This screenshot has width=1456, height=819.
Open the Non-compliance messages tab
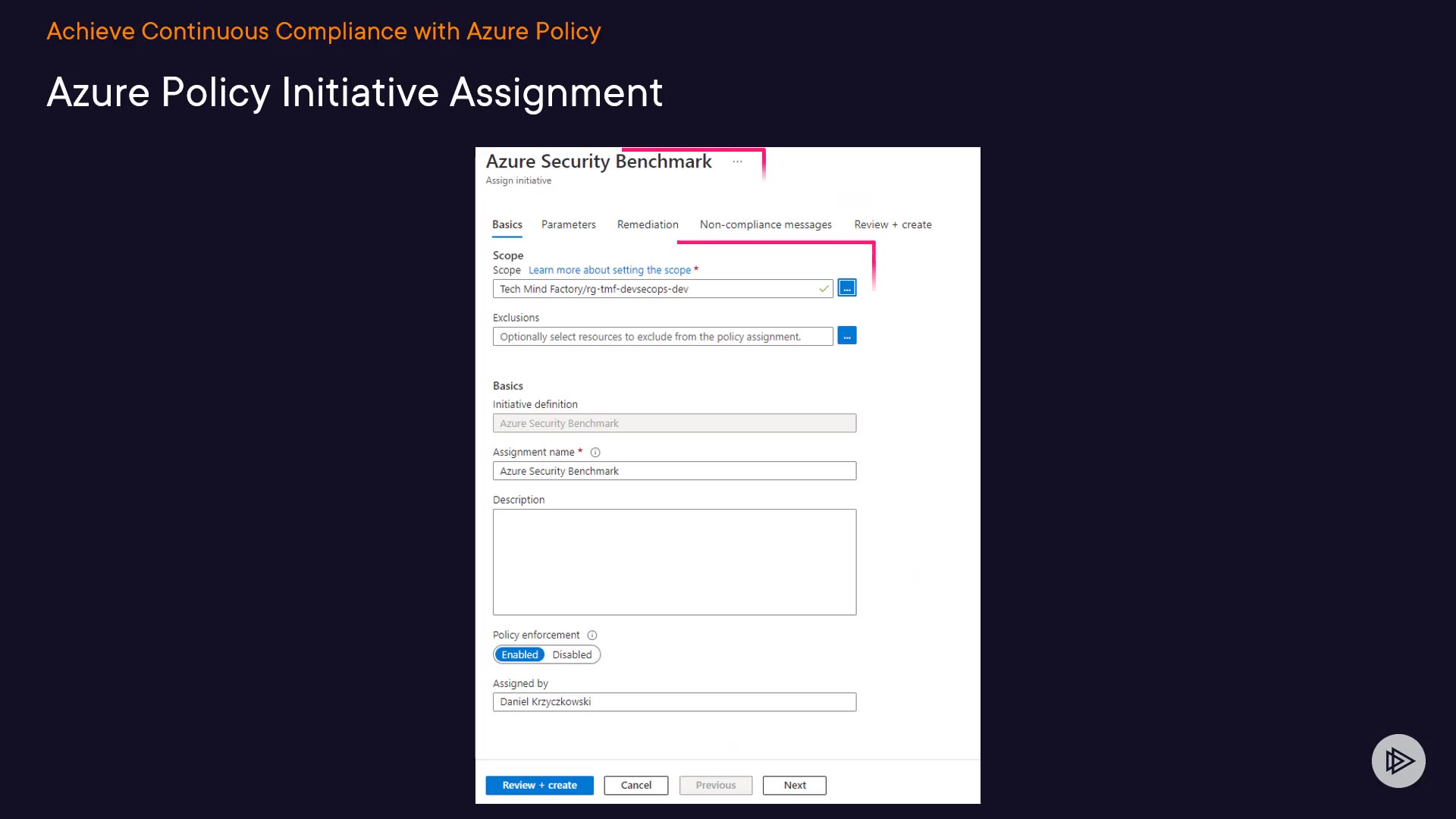click(x=765, y=224)
